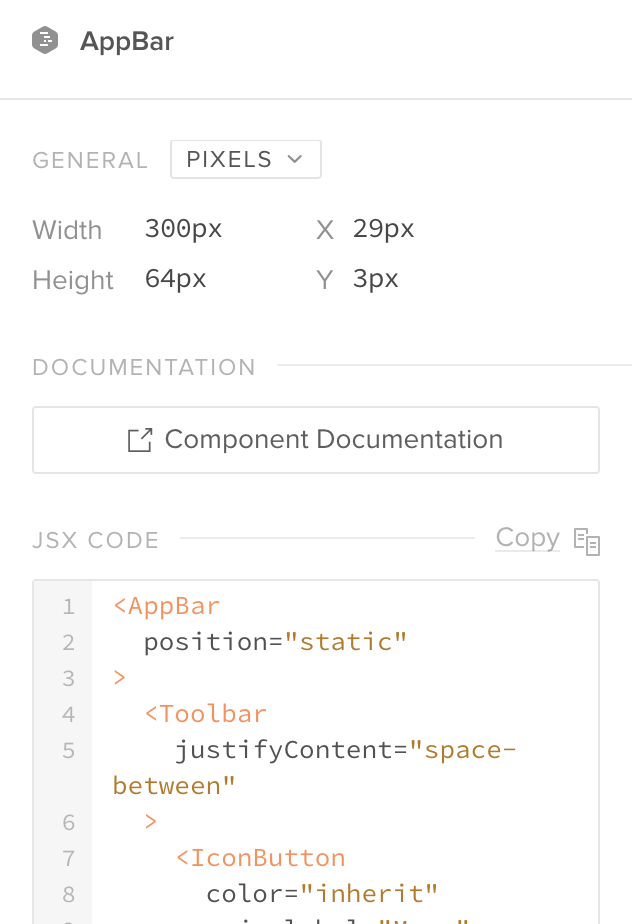
Task: Click the position="static" code line
Action: 275,642
